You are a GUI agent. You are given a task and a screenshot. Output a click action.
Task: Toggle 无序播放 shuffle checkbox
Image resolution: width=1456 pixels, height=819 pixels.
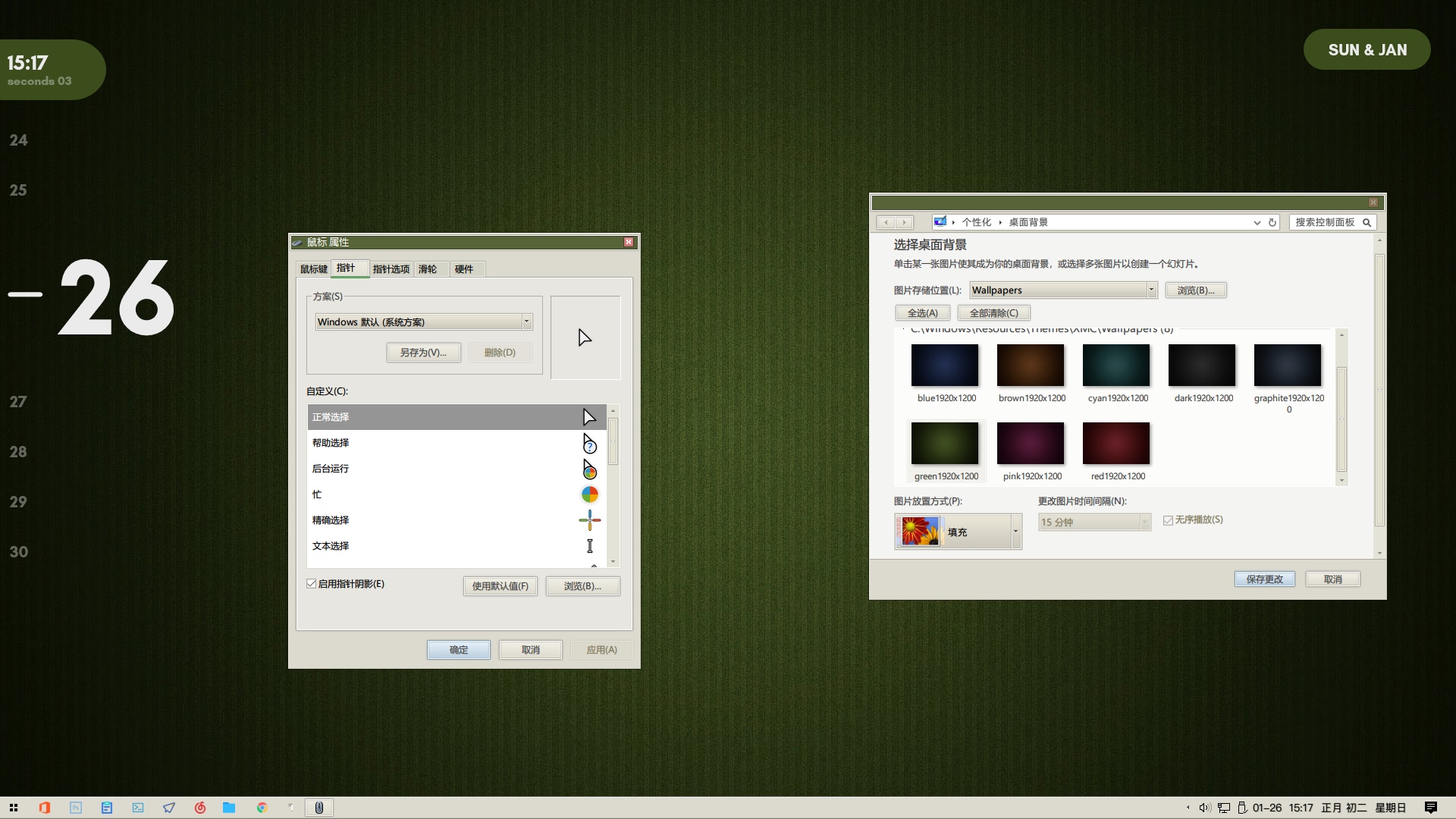(x=1168, y=520)
